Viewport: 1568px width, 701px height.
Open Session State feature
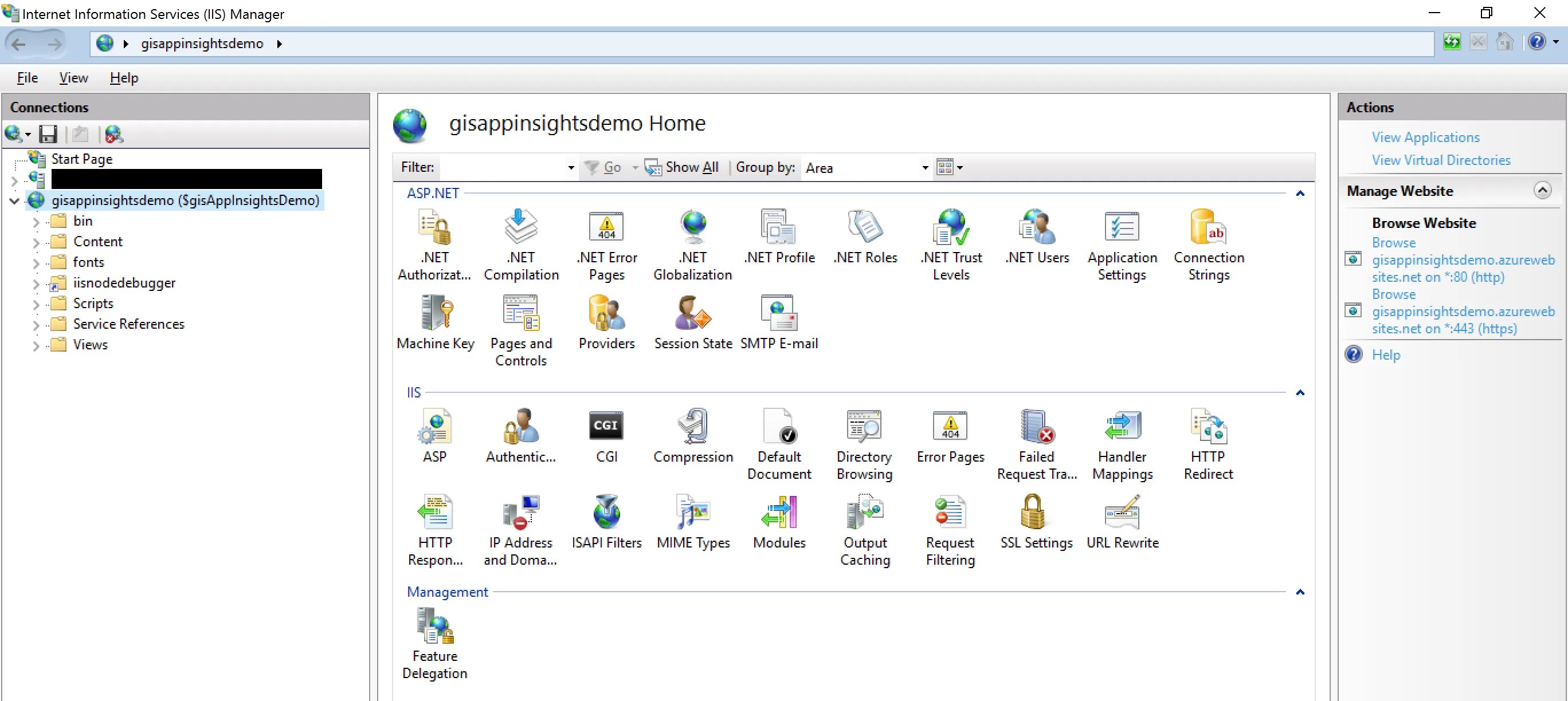pyautogui.click(x=693, y=323)
